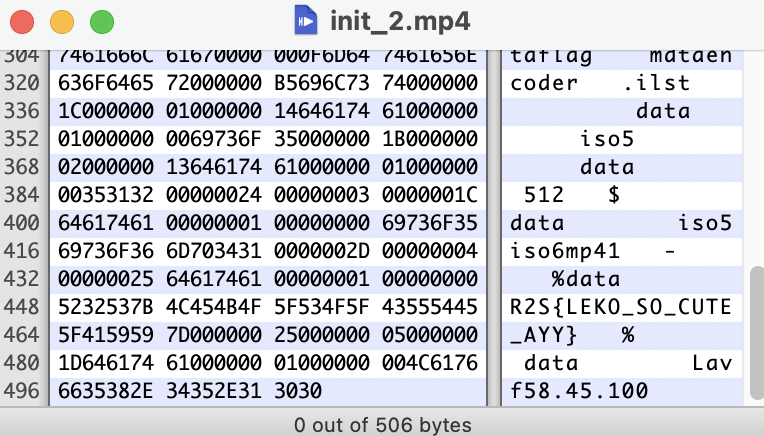Image resolution: width=764 pixels, height=436 pixels.
Task: Minimize window with the yellow button
Action: [x=62, y=21]
